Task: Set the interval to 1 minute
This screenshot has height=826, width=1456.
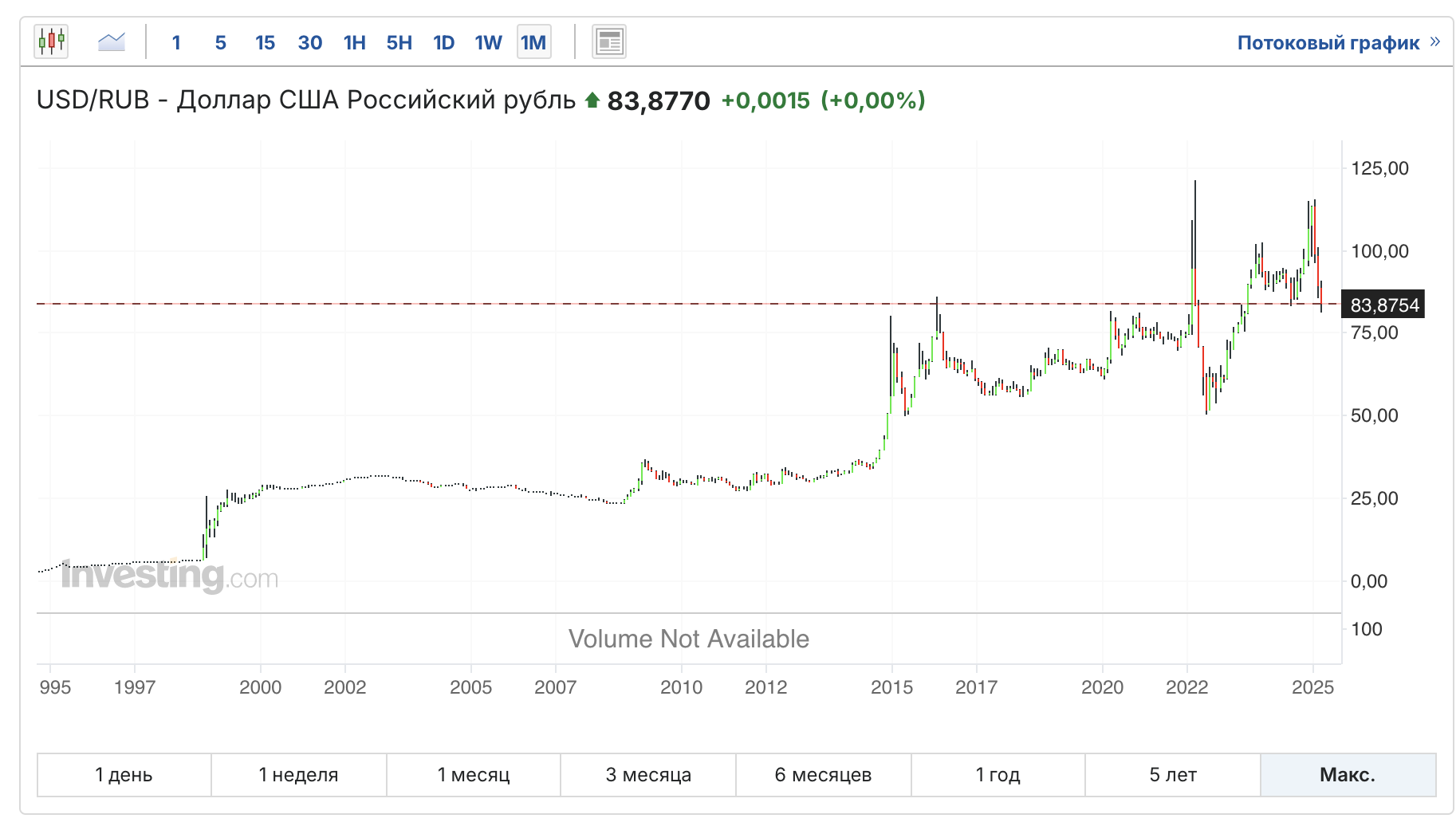Action: click(x=176, y=42)
